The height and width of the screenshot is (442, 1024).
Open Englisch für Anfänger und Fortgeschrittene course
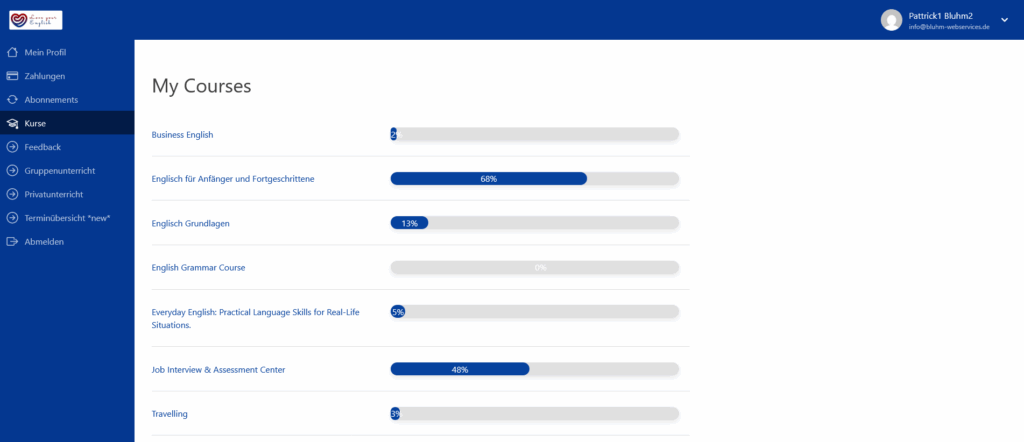233,179
